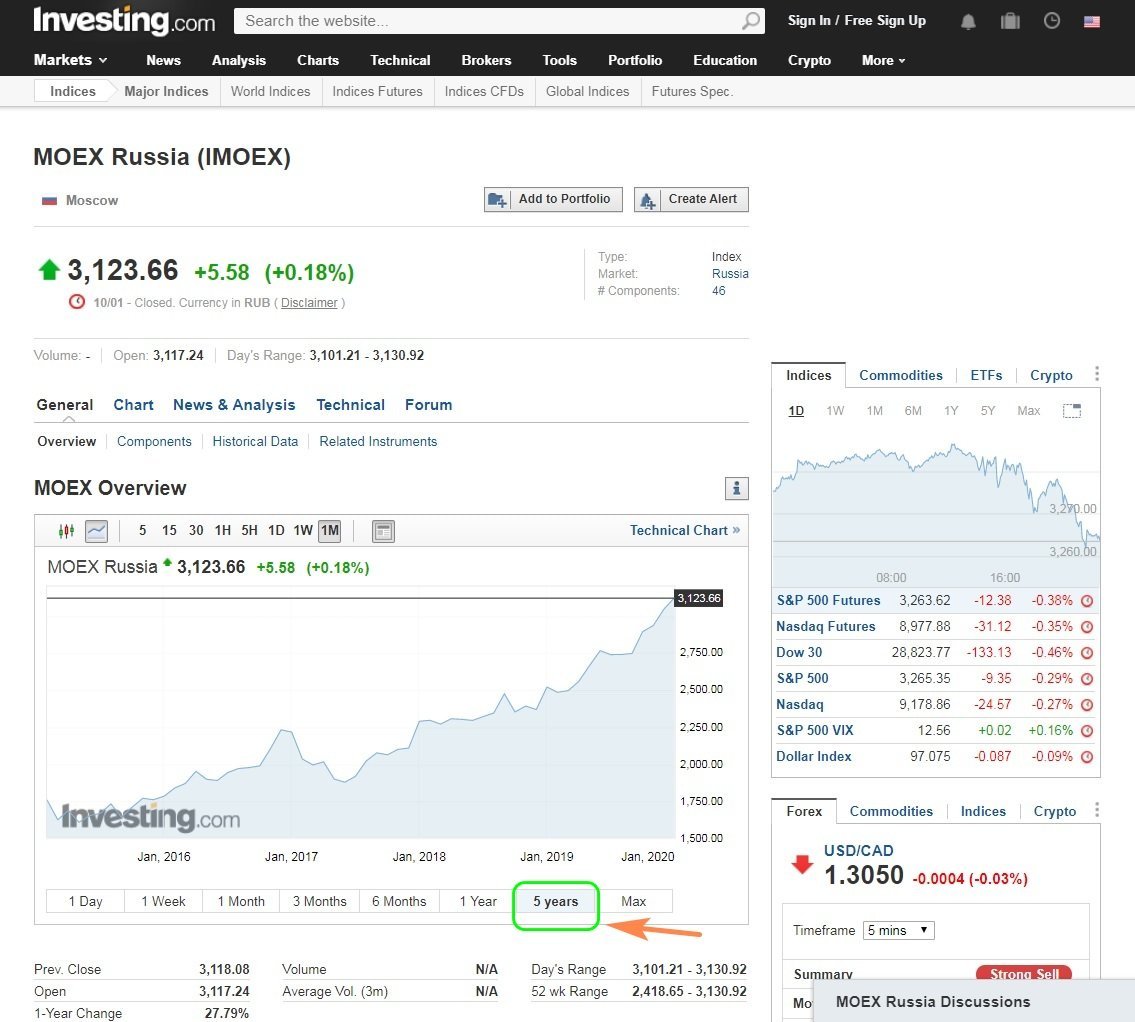Expand the More navigation menu
The height and width of the screenshot is (1022, 1135).
[883, 60]
